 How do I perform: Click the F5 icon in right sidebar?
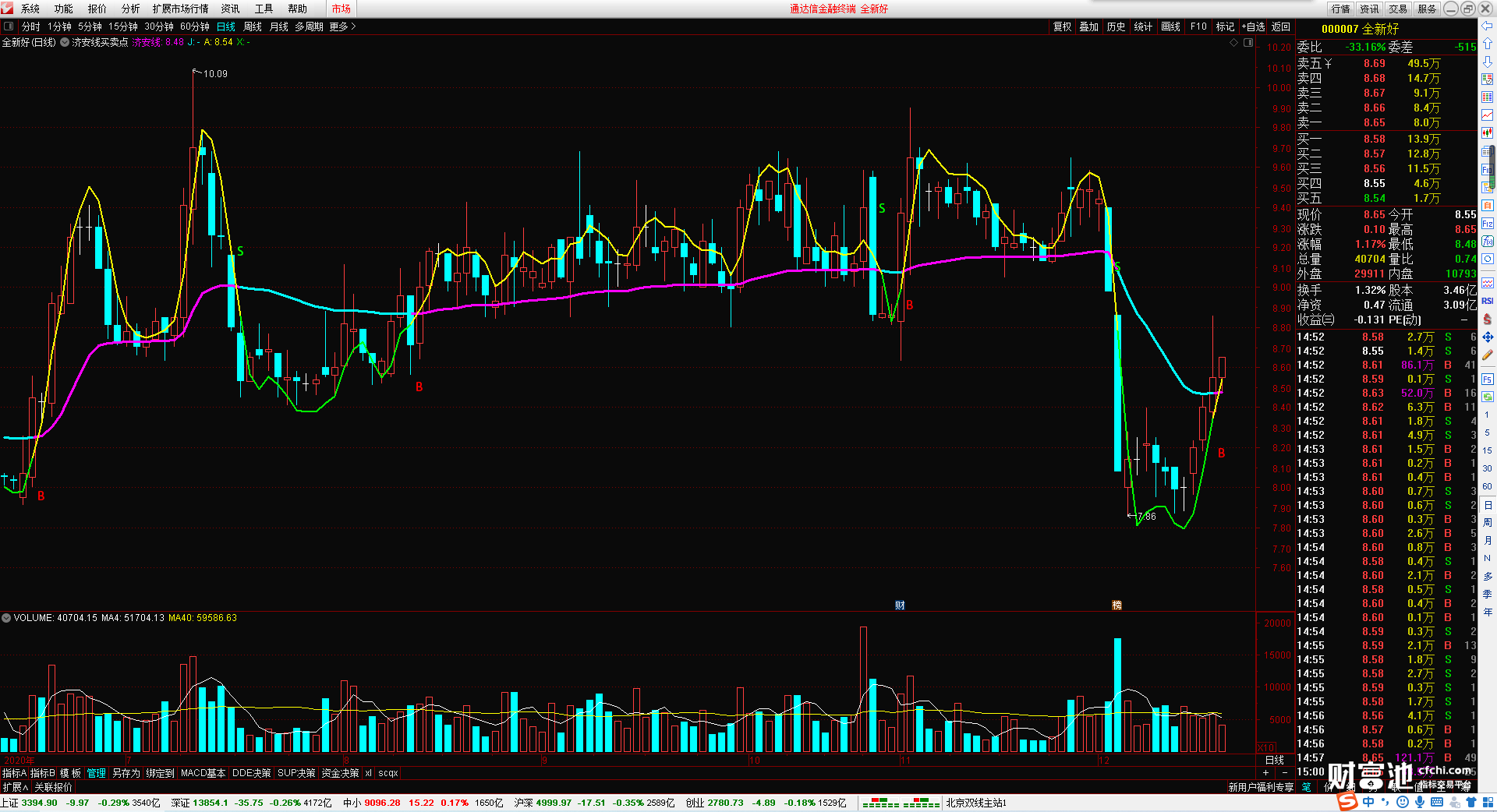coord(1488,379)
